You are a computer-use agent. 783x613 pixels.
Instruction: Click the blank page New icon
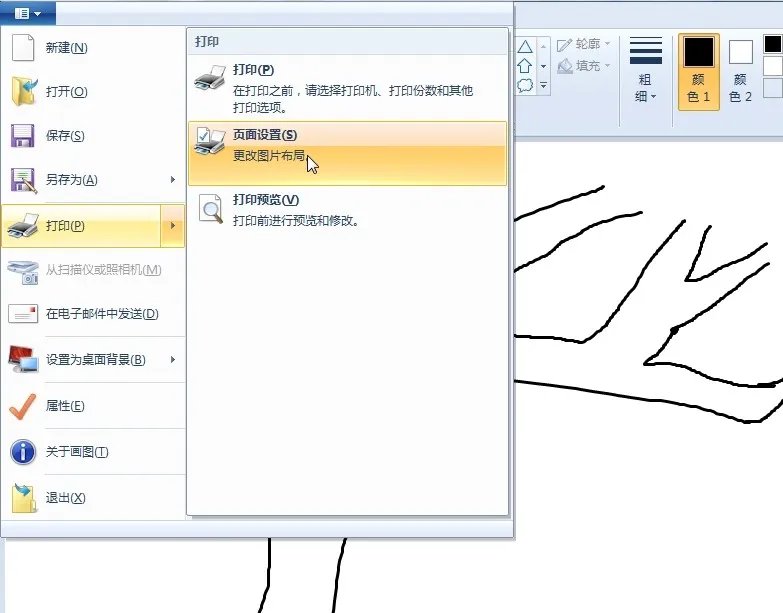coord(23,47)
